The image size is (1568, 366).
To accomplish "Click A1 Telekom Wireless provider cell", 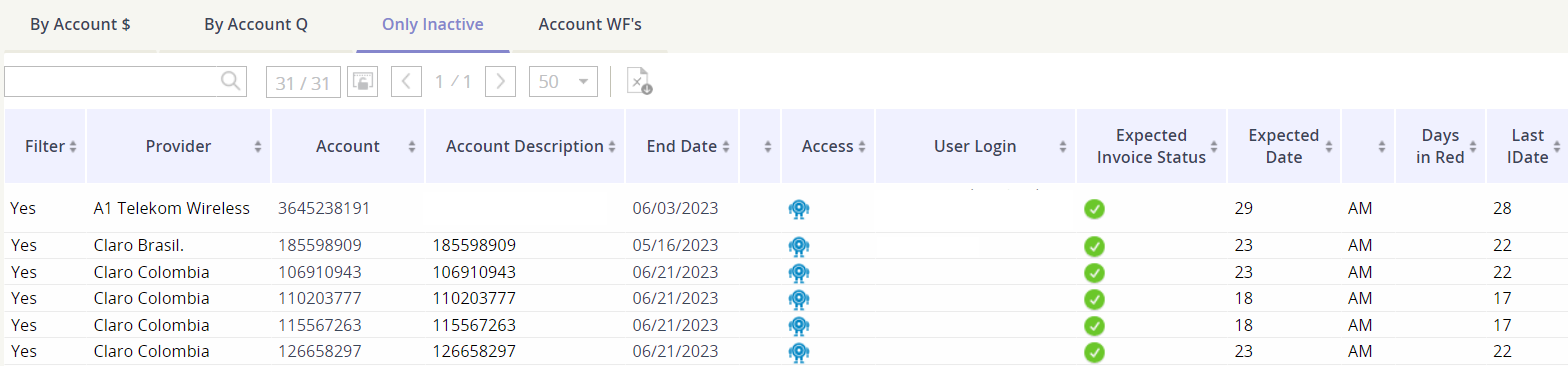I will point(171,208).
